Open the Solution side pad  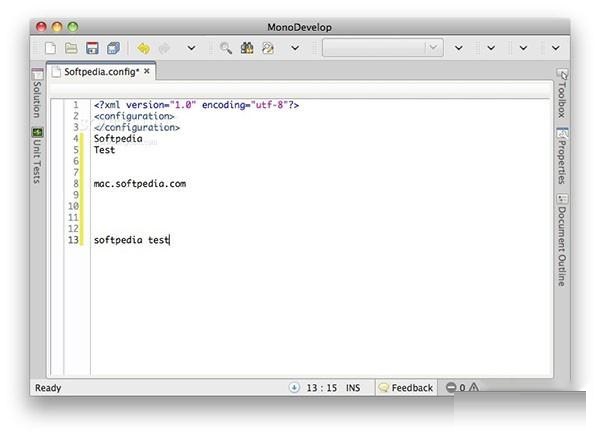[x=37, y=94]
